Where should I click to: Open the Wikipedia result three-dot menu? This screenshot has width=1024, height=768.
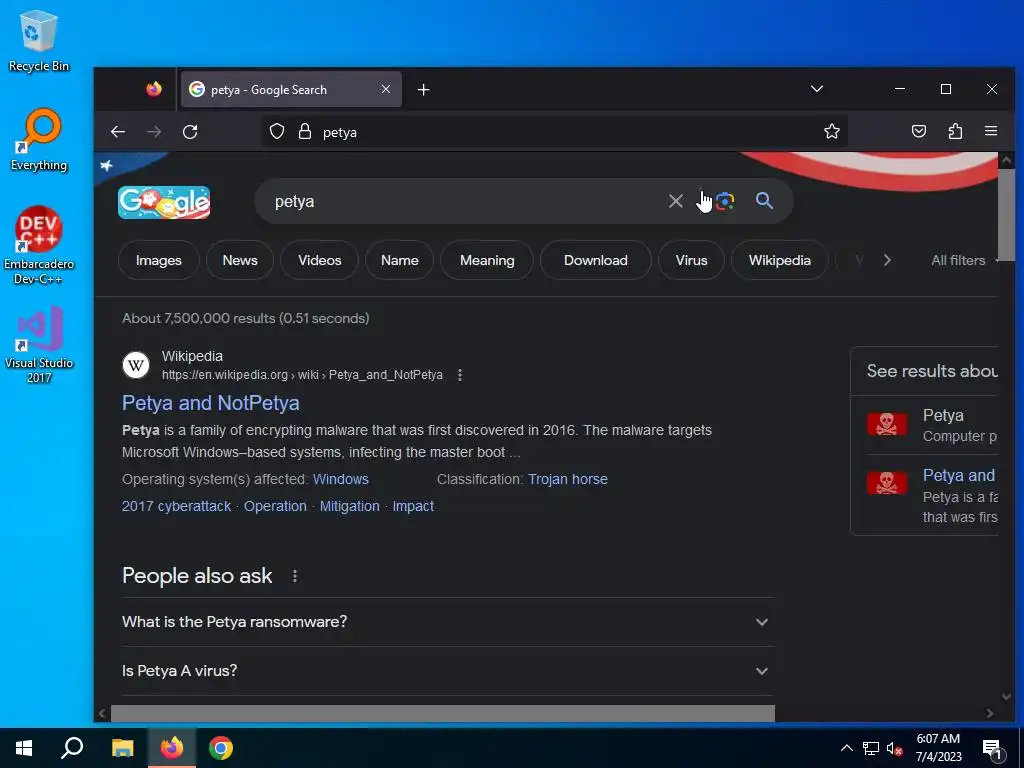[x=460, y=375]
